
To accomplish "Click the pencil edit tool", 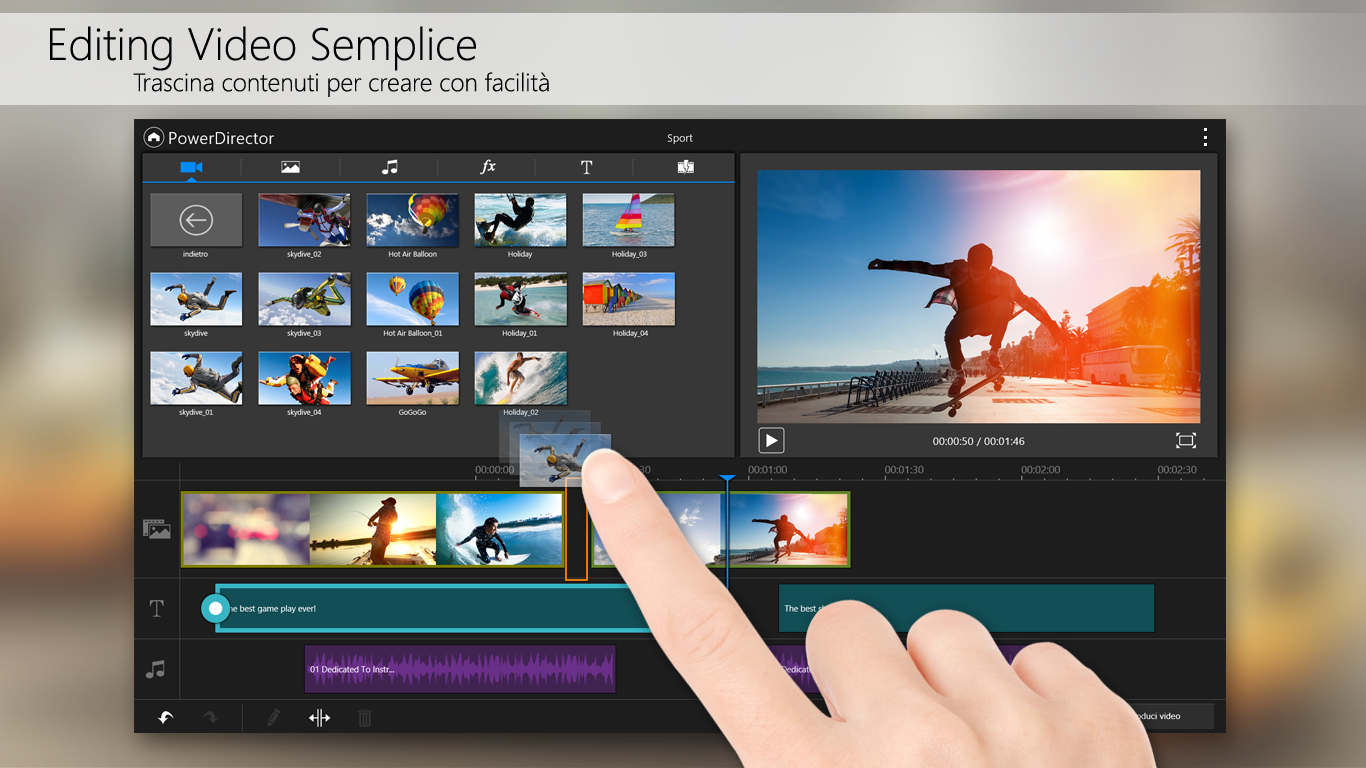I will pos(273,717).
